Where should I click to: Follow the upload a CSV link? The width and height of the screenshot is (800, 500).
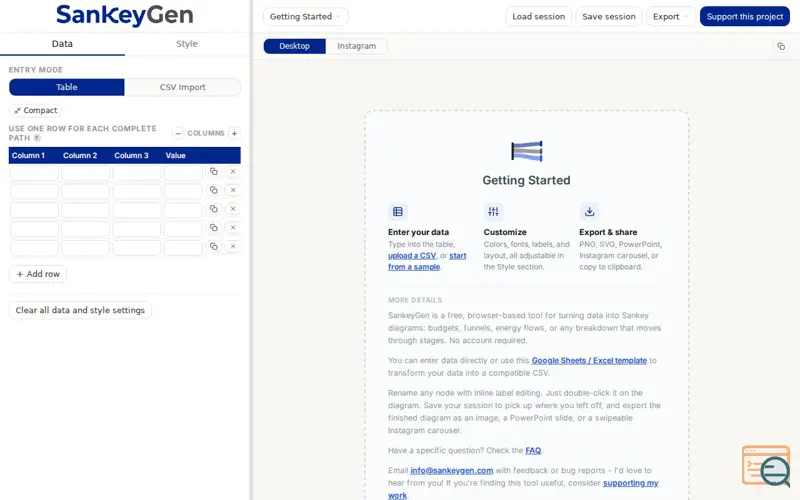point(412,256)
